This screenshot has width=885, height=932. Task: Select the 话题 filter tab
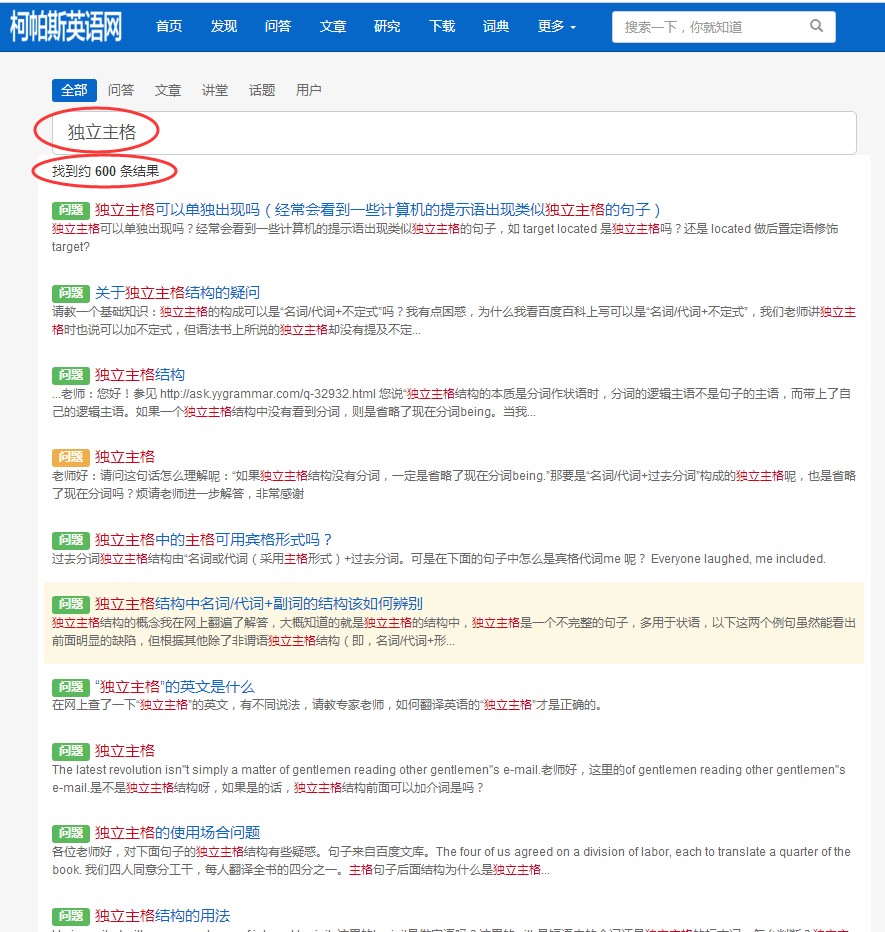262,90
